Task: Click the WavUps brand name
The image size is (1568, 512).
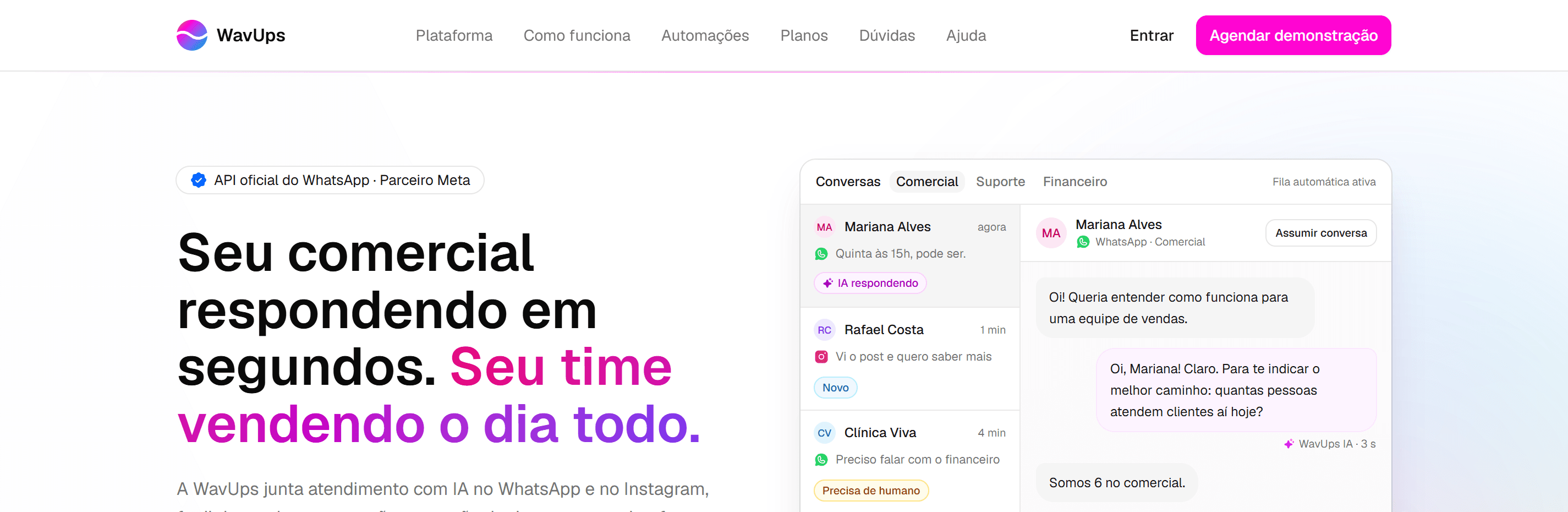Action: (251, 35)
